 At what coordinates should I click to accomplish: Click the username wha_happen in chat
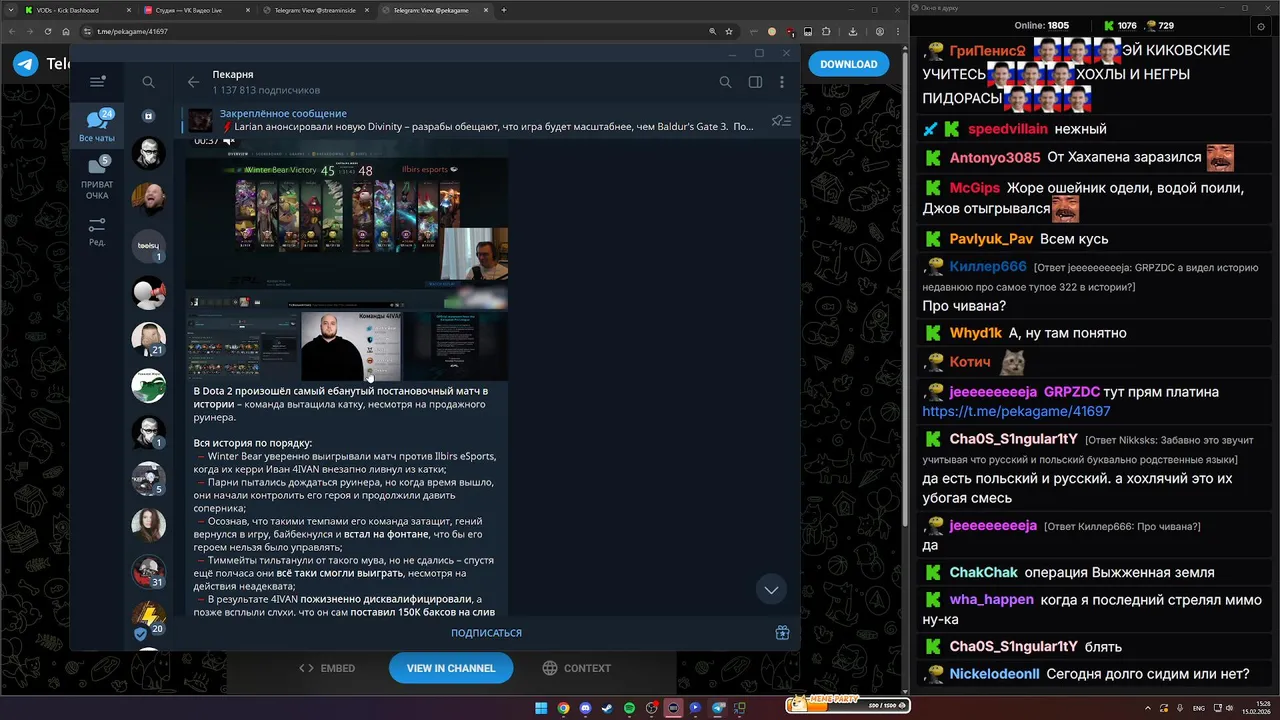[x=991, y=599]
